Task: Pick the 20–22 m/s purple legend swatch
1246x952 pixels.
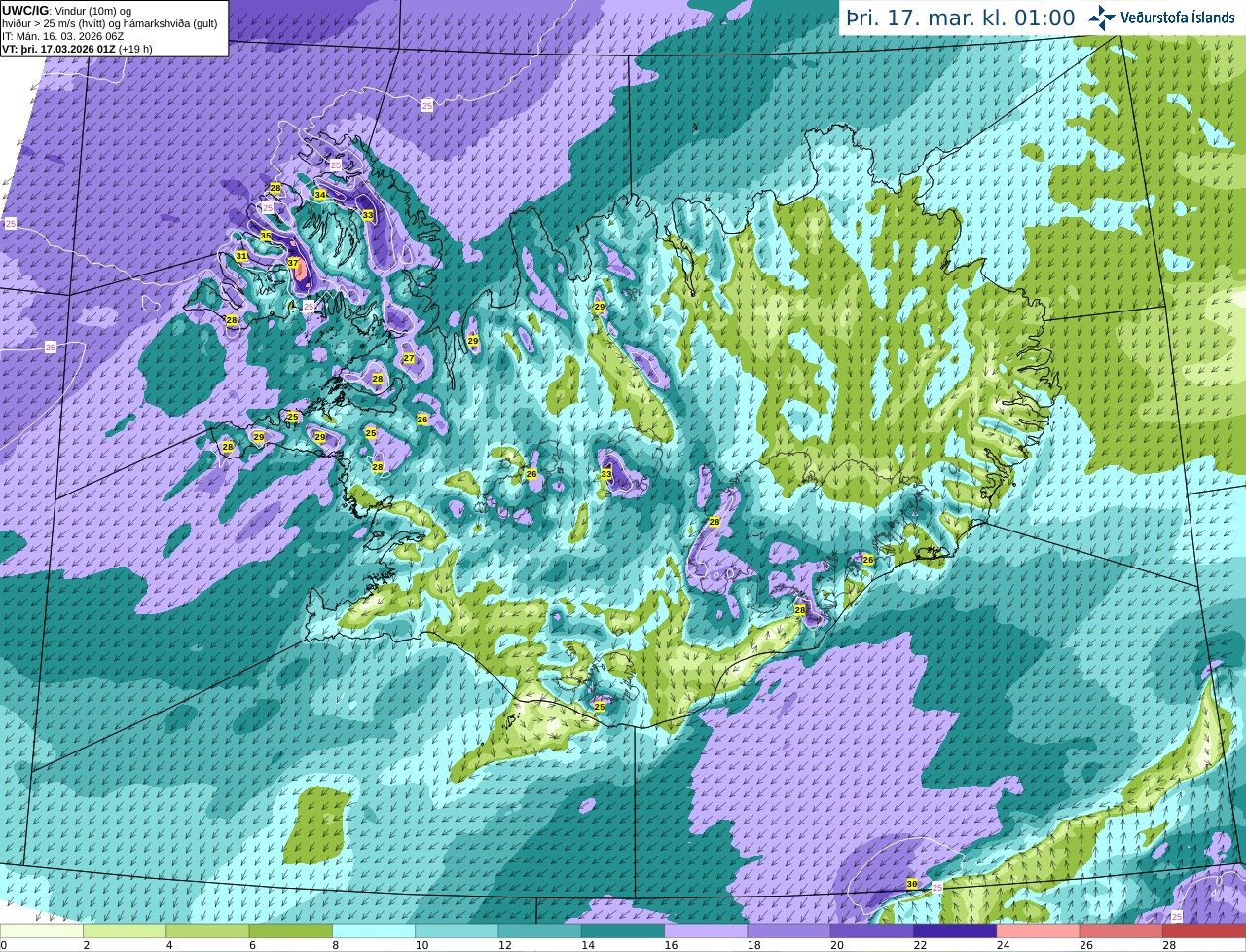Action: 872,932
